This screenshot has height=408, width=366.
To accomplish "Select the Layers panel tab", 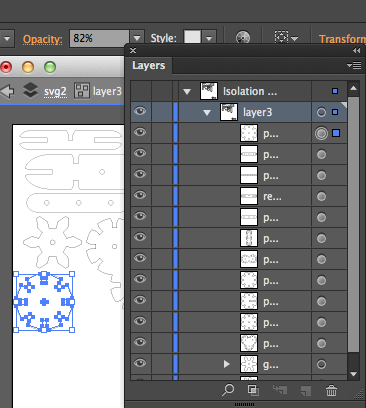I will pyautogui.click(x=149, y=65).
